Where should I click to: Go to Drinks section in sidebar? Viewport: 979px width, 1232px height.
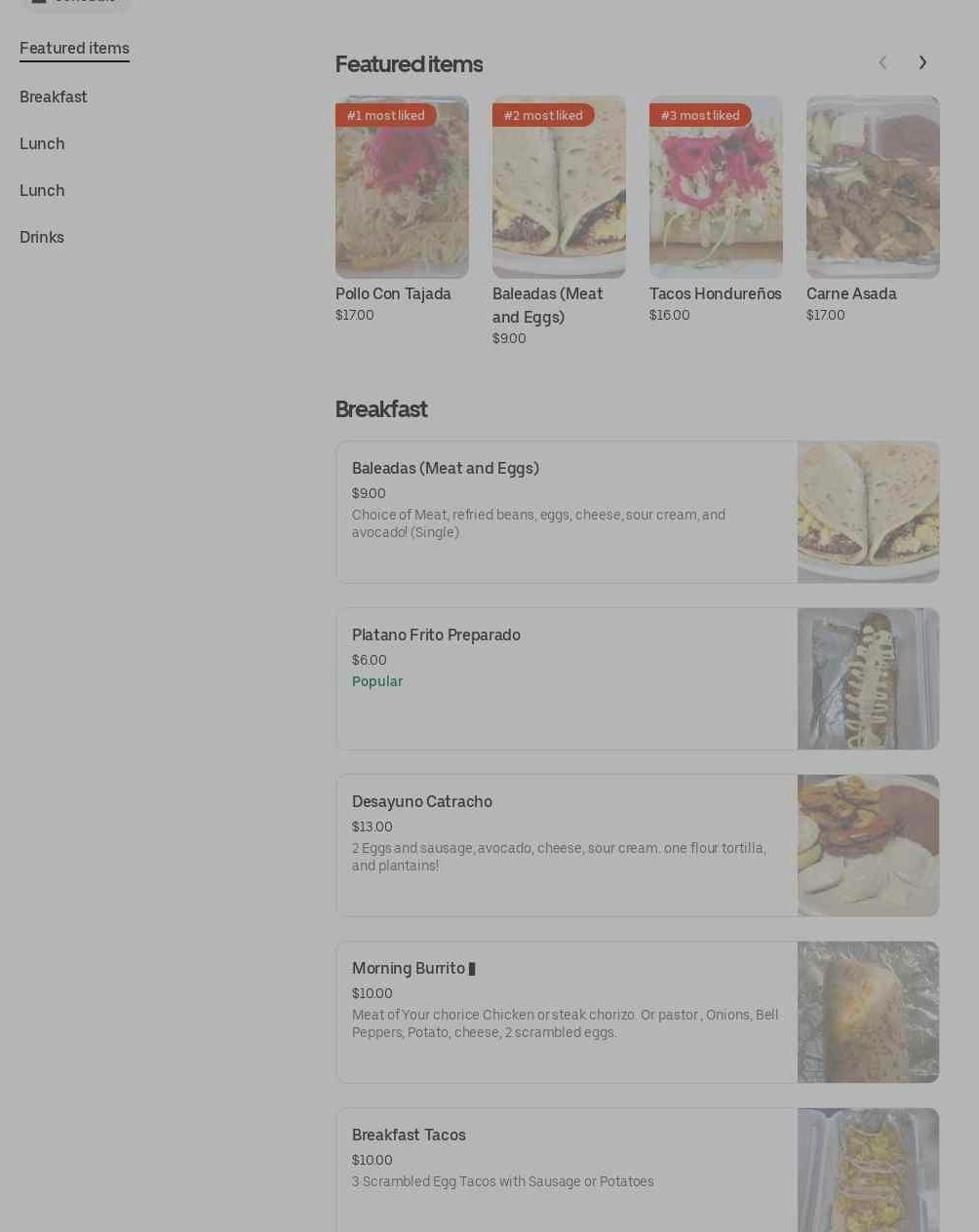tap(42, 238)
